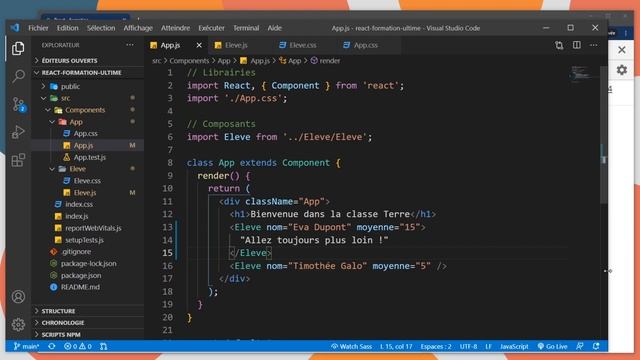
Task: Open changes compare icon in editor toolbar
Action: 559,45
